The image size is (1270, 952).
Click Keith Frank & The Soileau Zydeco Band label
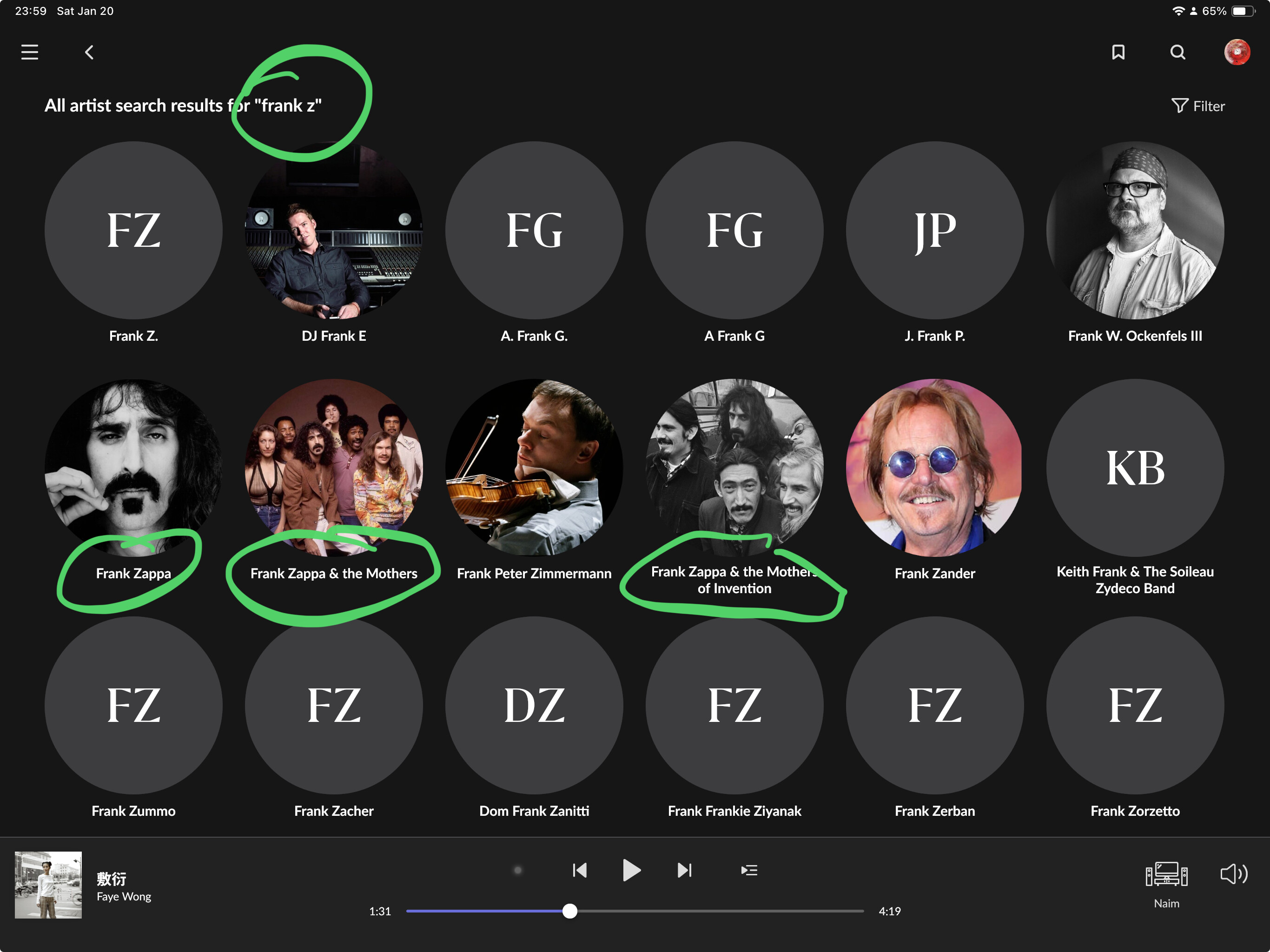coord(1135,580)
